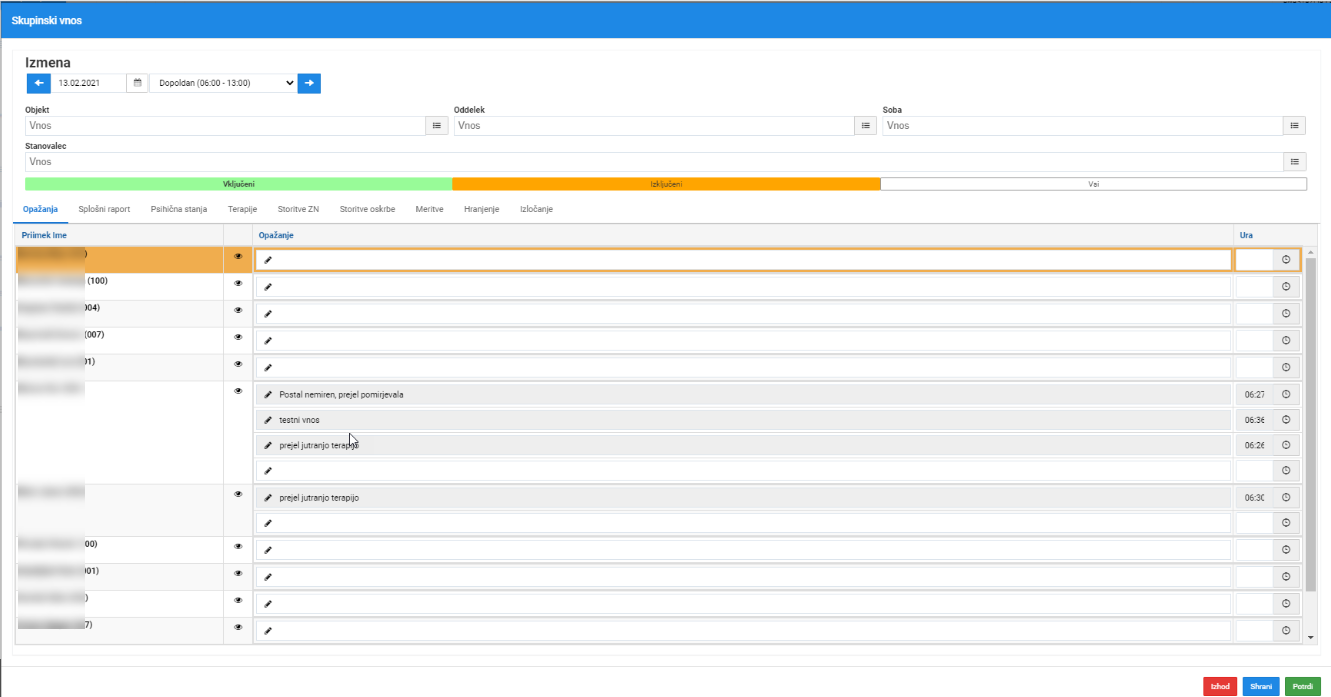Click the date field showing 13.02.2021
Image resolution: width=1331 pixels, height=697 pixels.
coord(89,83)
